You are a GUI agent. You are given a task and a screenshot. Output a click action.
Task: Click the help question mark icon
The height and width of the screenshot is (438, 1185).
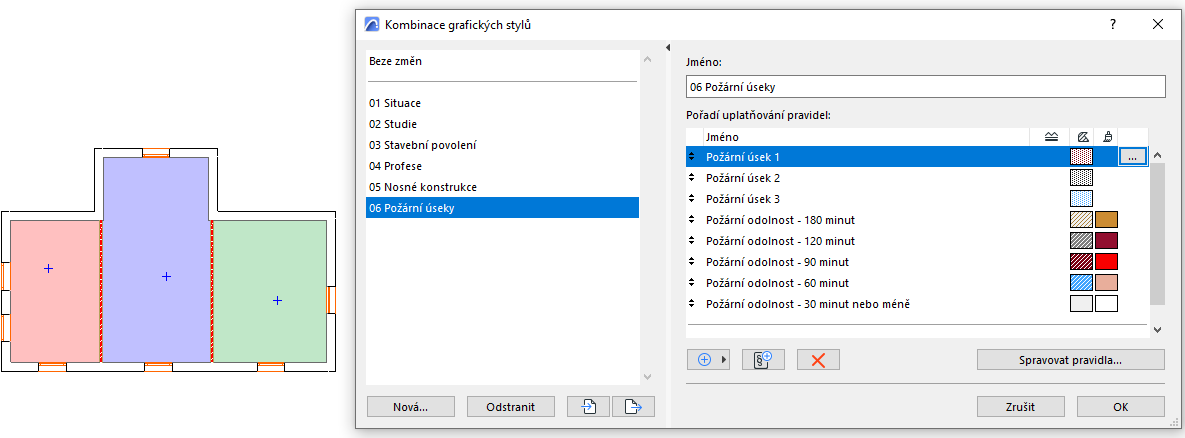[x=1113, y=24]
